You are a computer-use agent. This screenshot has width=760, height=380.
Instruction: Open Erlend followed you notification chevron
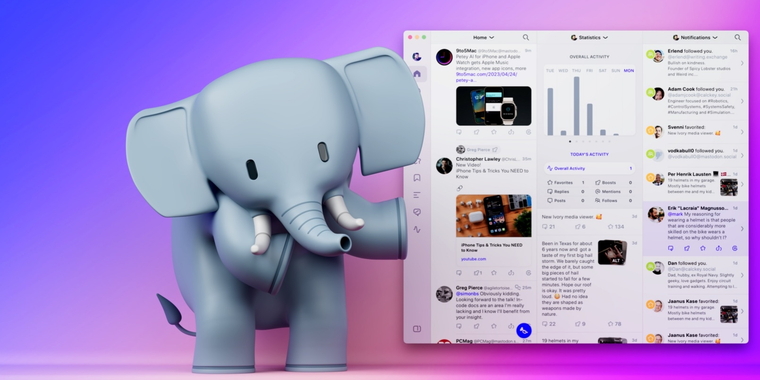[x=742, y=63]
